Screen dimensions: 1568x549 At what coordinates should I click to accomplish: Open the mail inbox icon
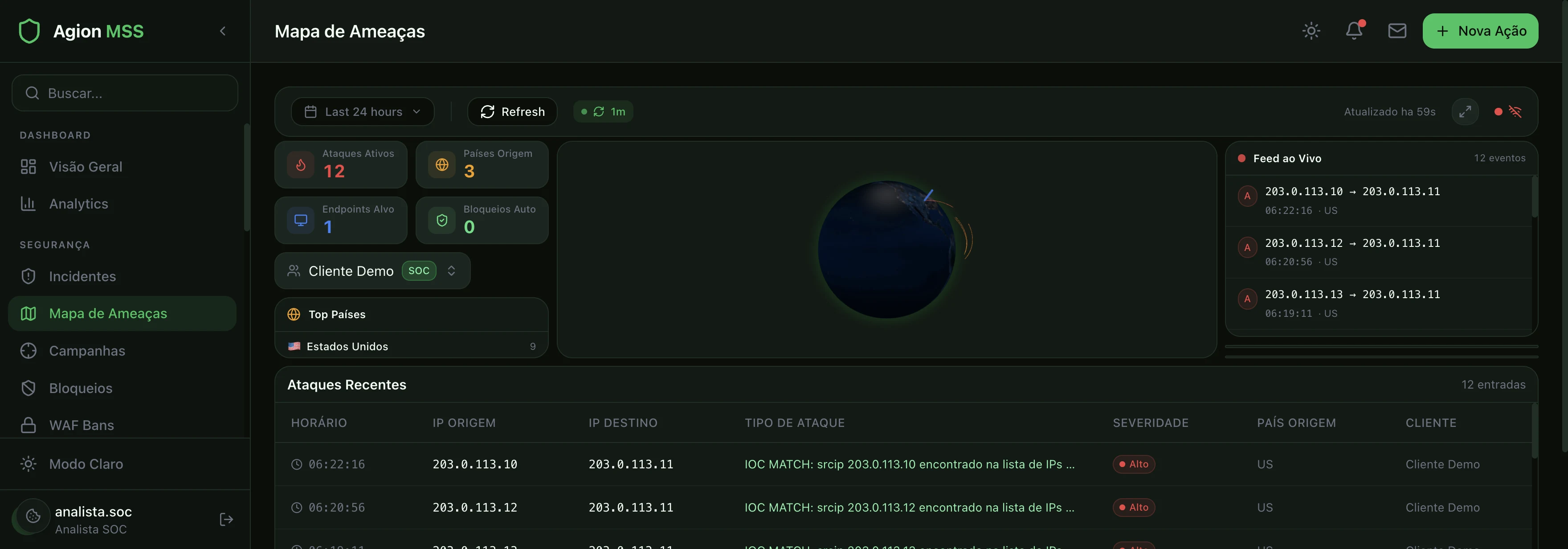point(1397,31)
